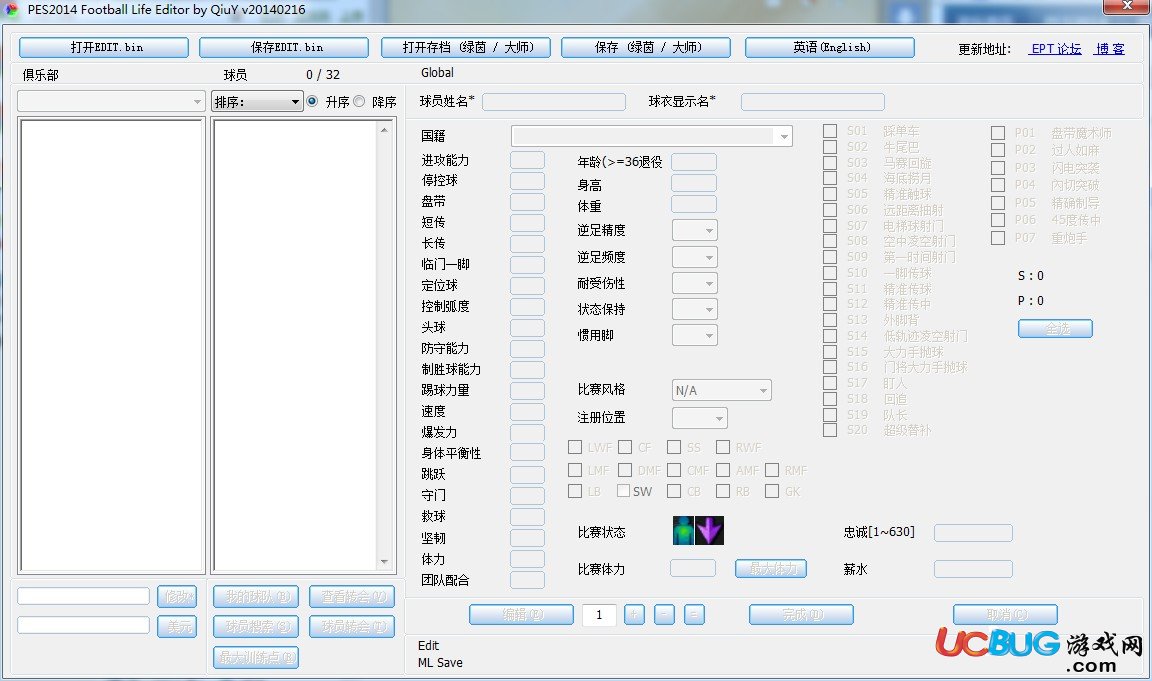Click the 球员转会 button

coord(352,627)
